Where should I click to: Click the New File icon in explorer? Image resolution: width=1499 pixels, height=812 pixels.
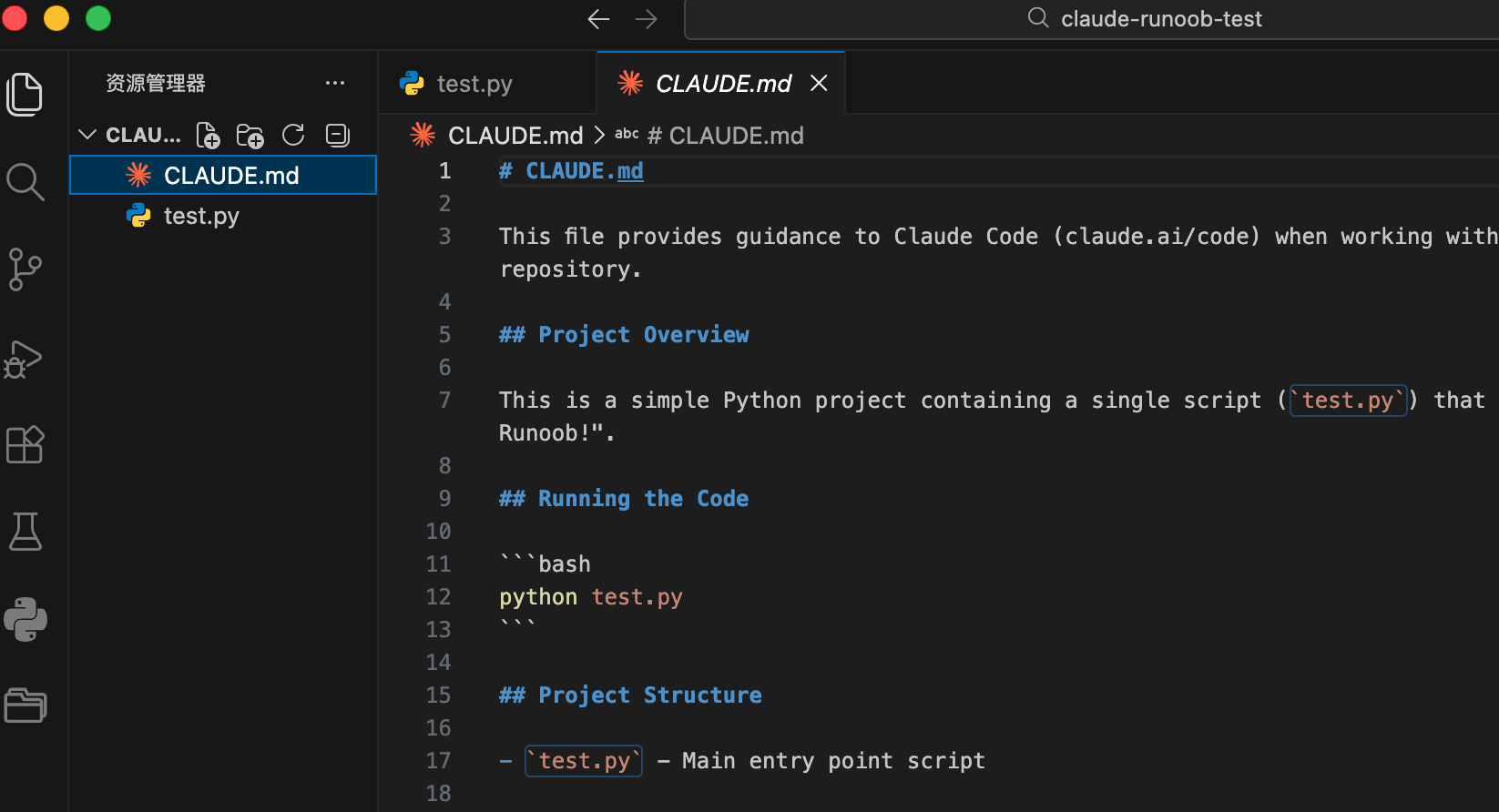(209, 136)
